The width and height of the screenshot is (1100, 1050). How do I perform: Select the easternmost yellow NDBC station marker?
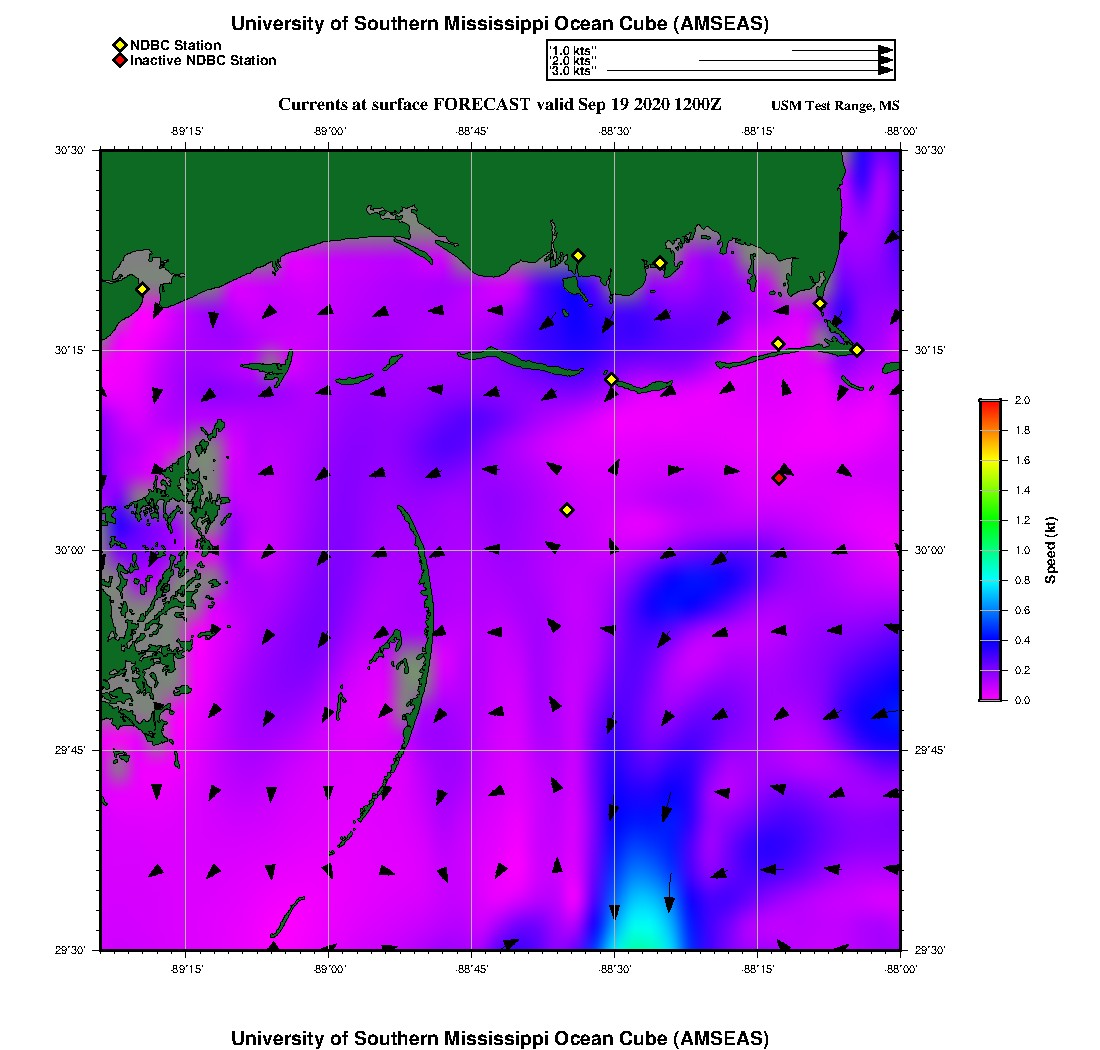point(857,350)
